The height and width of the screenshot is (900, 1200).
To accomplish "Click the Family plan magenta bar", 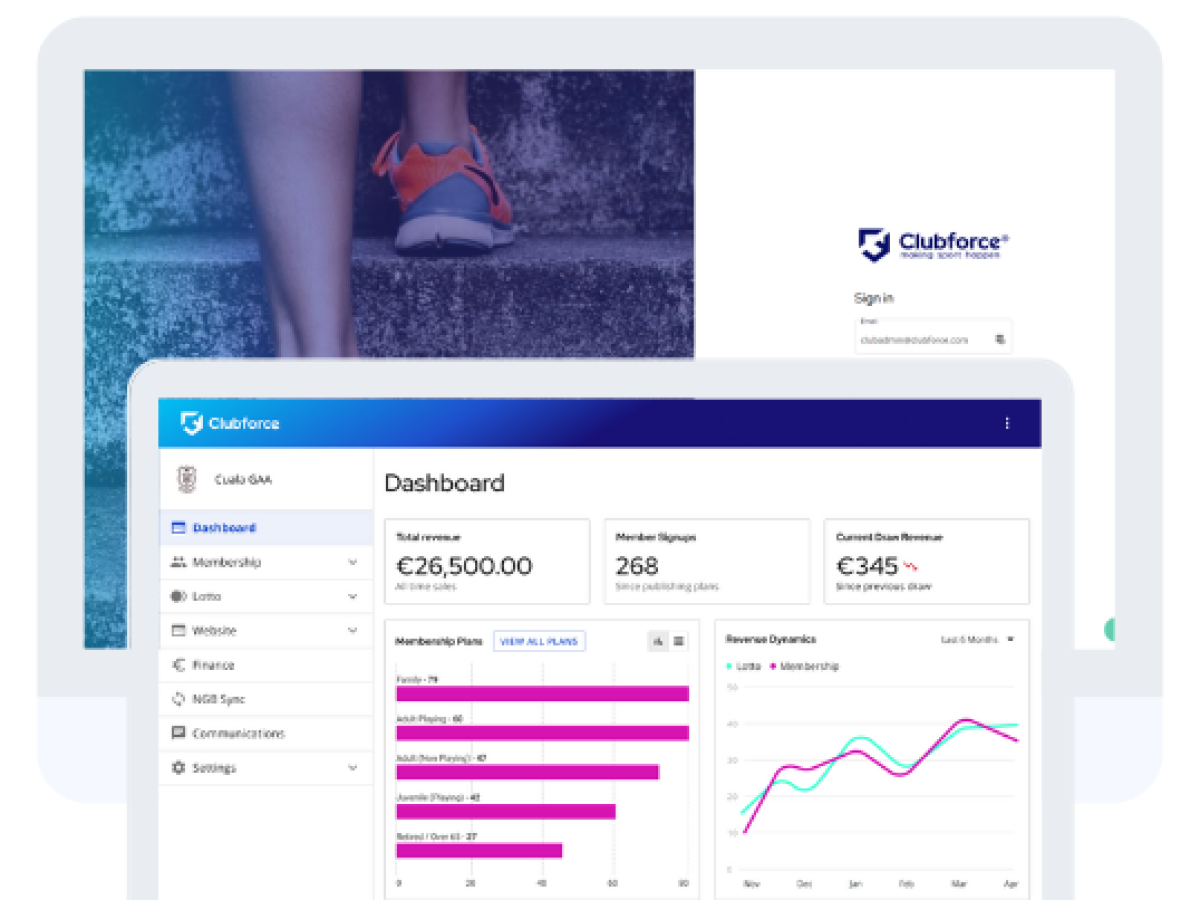I will click(542, 694).
